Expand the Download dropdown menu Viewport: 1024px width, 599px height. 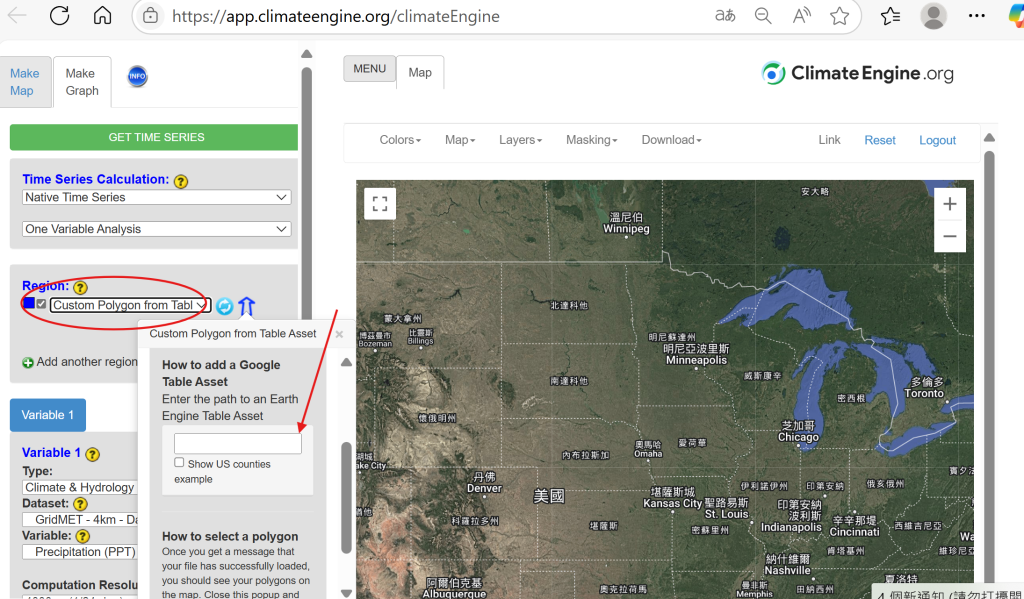[x=671, y=140]
